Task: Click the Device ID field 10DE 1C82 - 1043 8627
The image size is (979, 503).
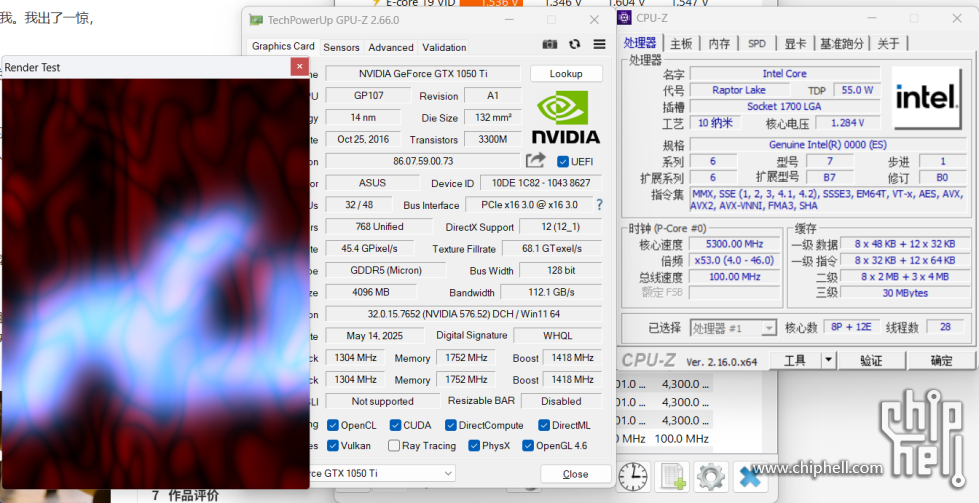Action: click(541, 183)
